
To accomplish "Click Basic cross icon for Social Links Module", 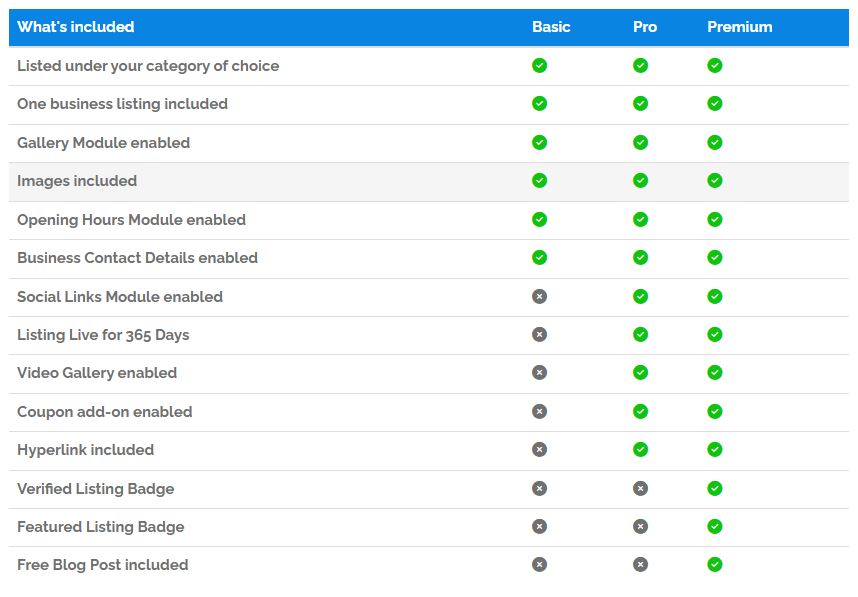I will click(x=539, y=297).
